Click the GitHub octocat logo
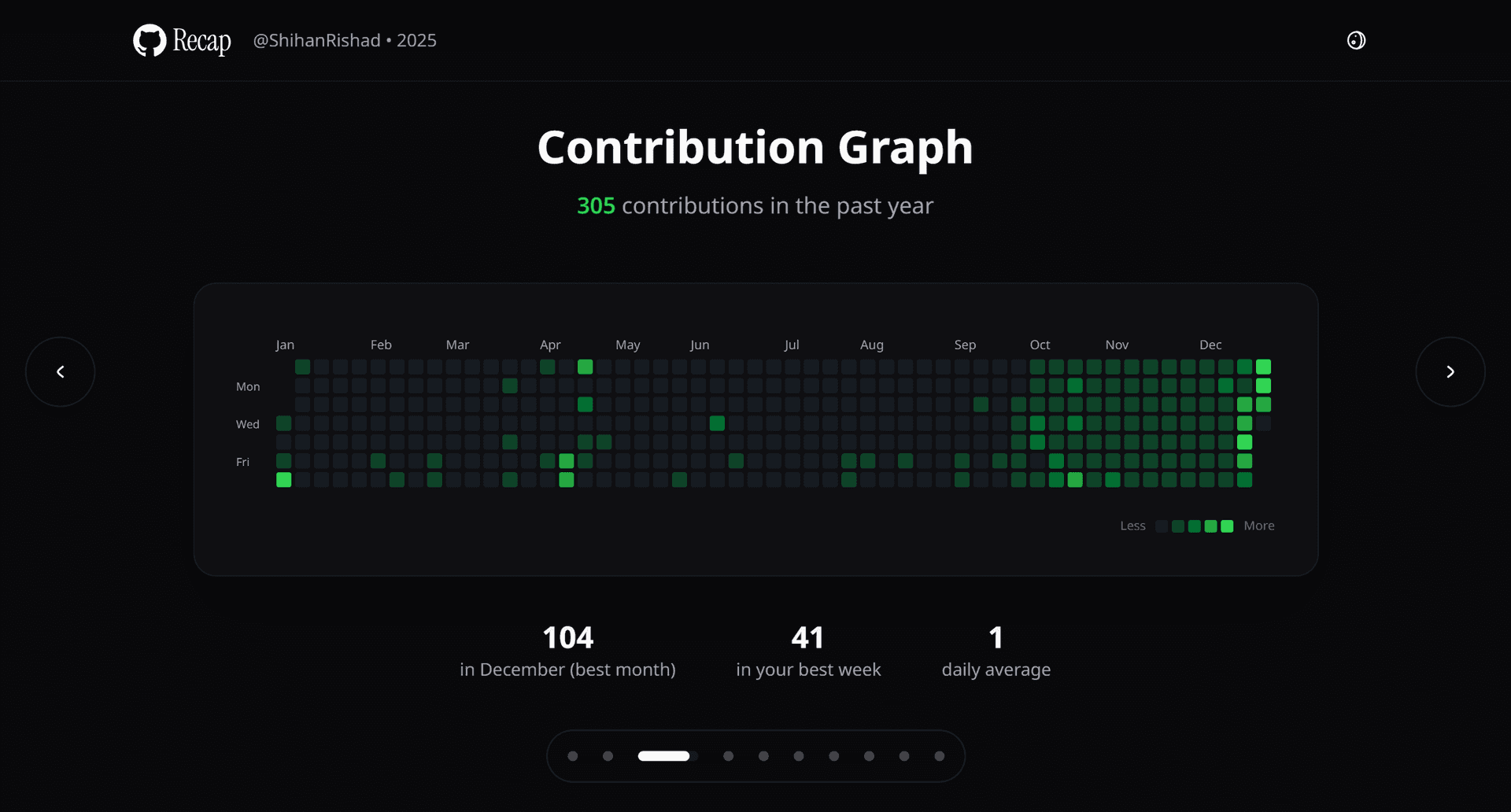The width and height of the screenshot is (1511, 812). pos(150,40)
